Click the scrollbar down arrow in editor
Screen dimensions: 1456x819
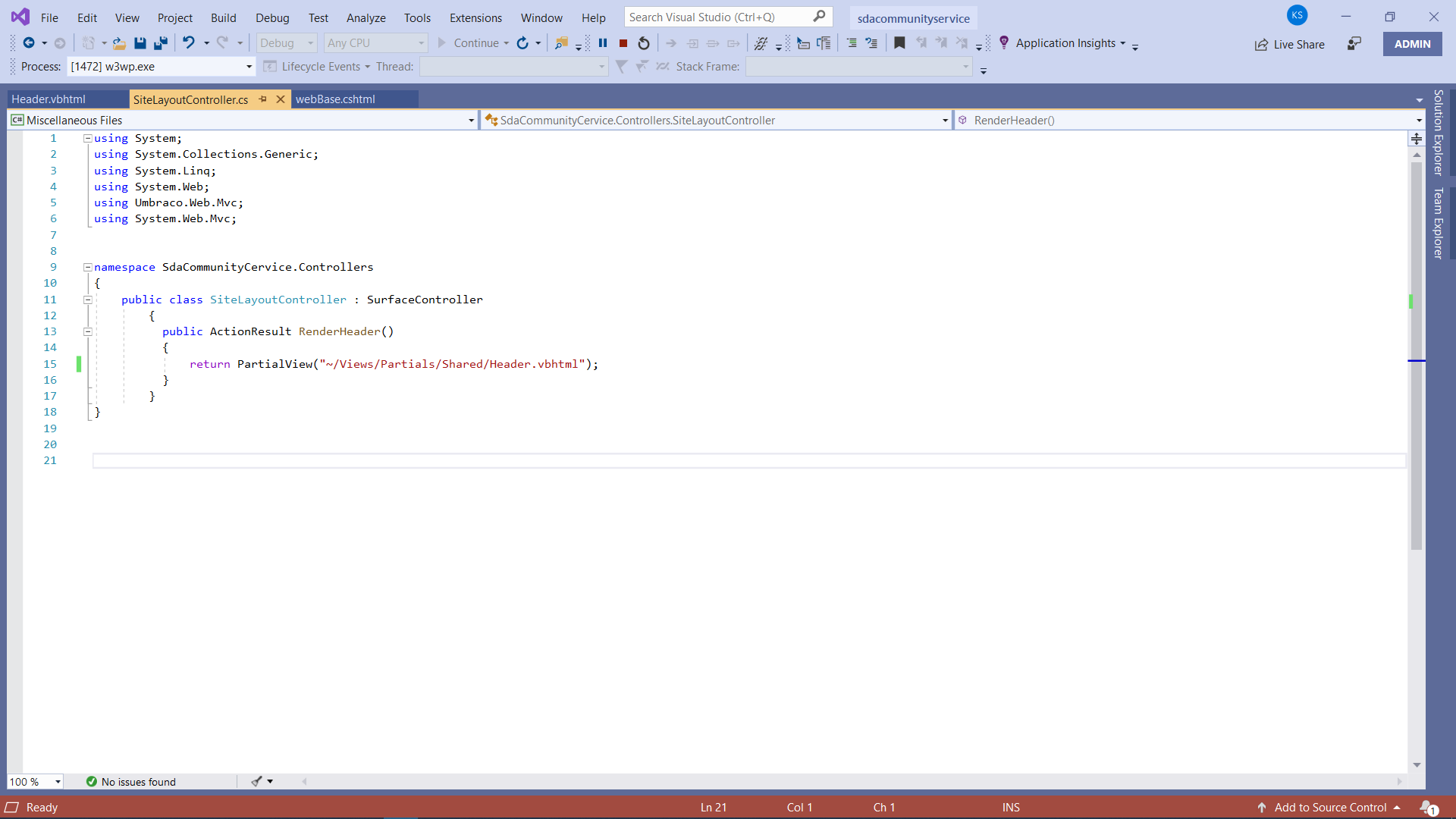[x=1417, y=765]
